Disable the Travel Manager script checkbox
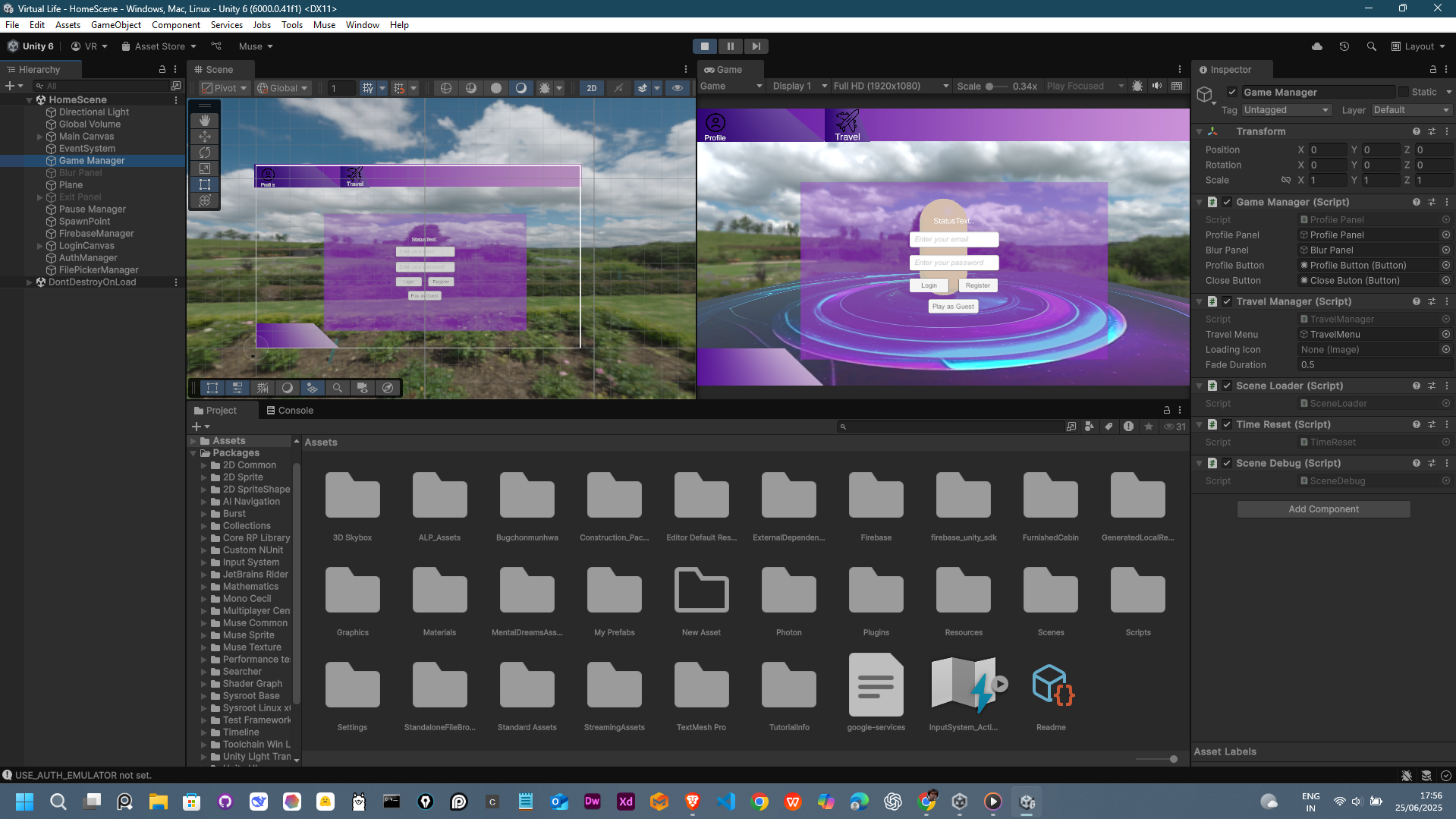 coord(1227,301)
